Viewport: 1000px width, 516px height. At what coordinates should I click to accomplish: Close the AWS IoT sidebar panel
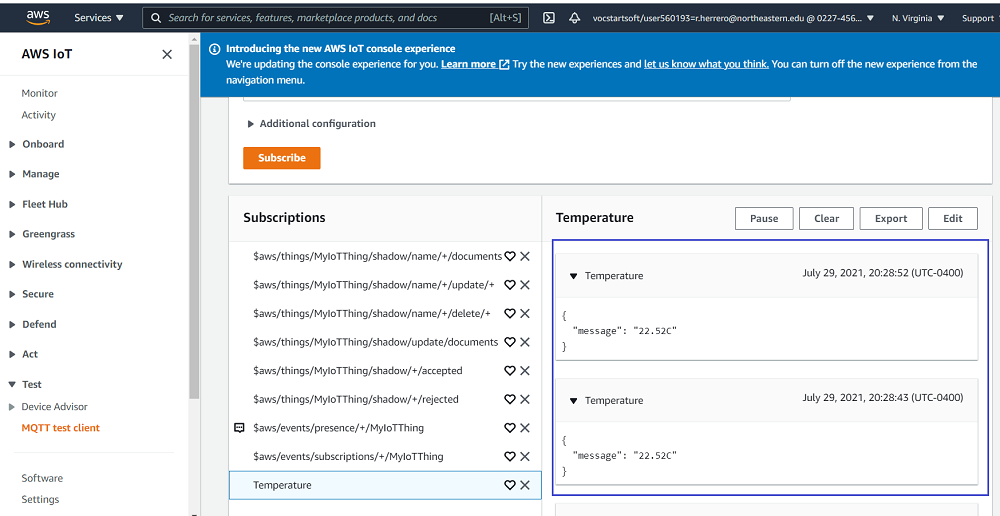[167, 55]
